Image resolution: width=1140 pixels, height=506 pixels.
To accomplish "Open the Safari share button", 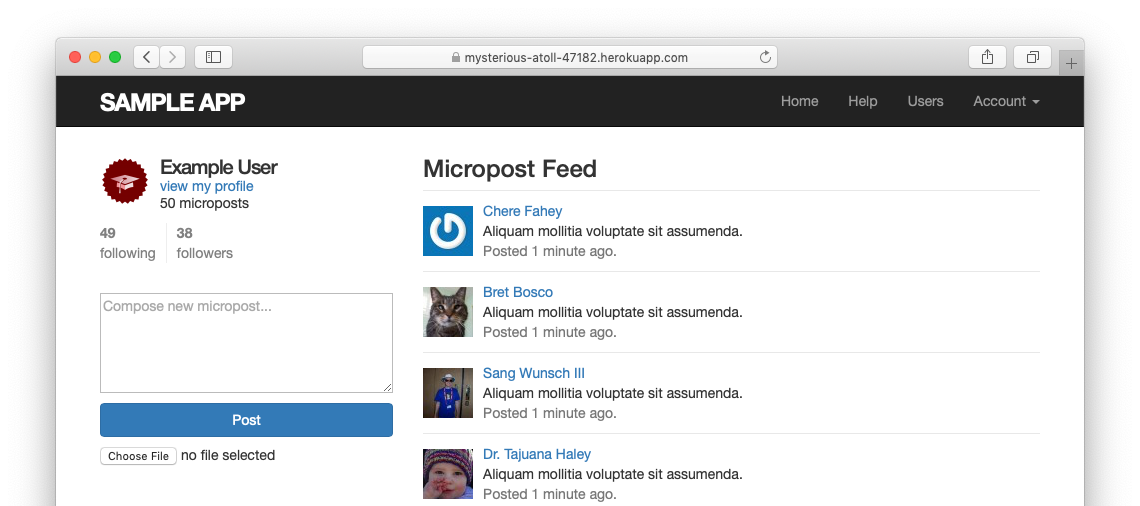I will (x=987, y=57).
